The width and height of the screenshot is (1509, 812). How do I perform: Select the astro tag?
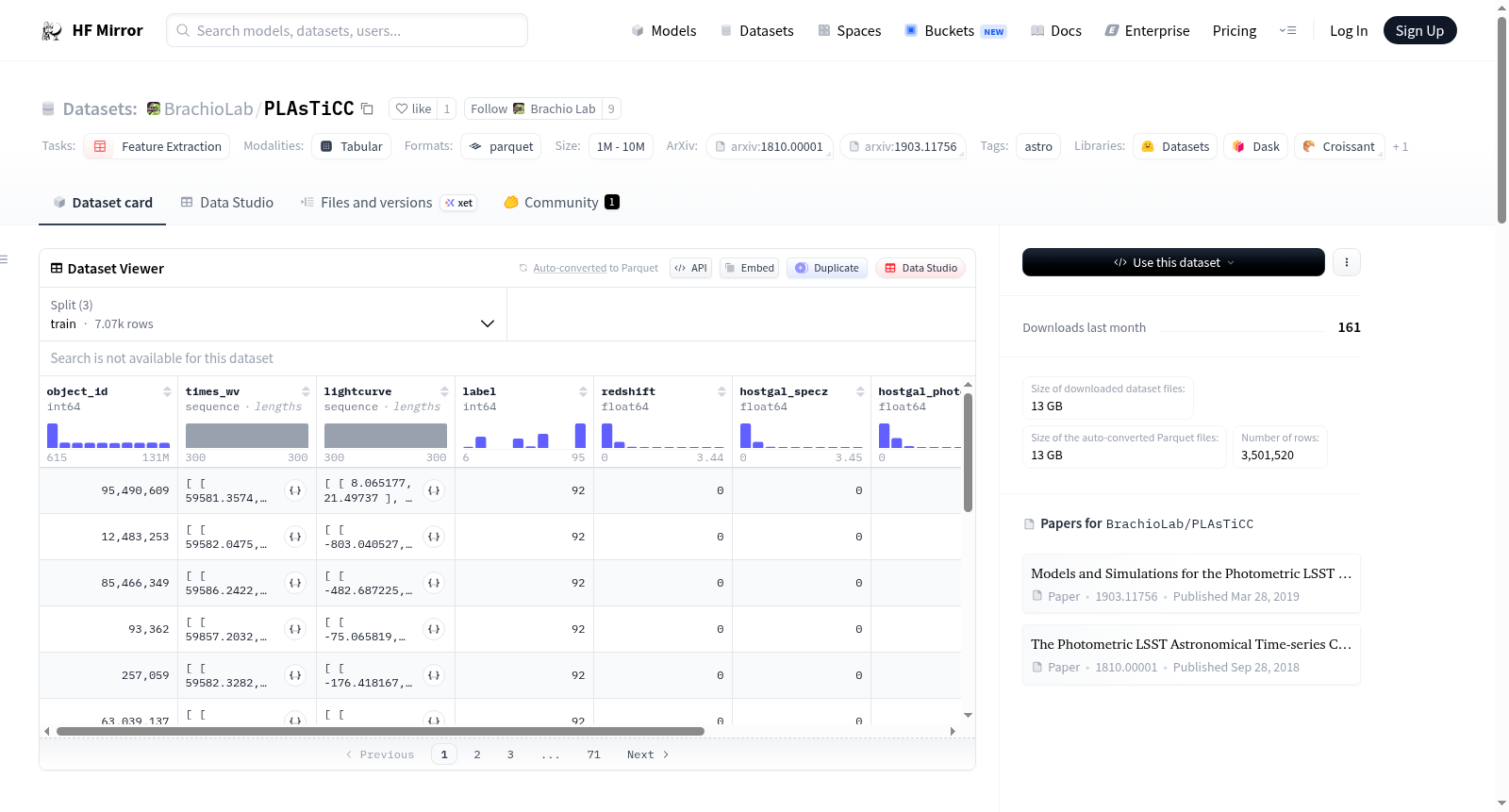click(1038, 146)
